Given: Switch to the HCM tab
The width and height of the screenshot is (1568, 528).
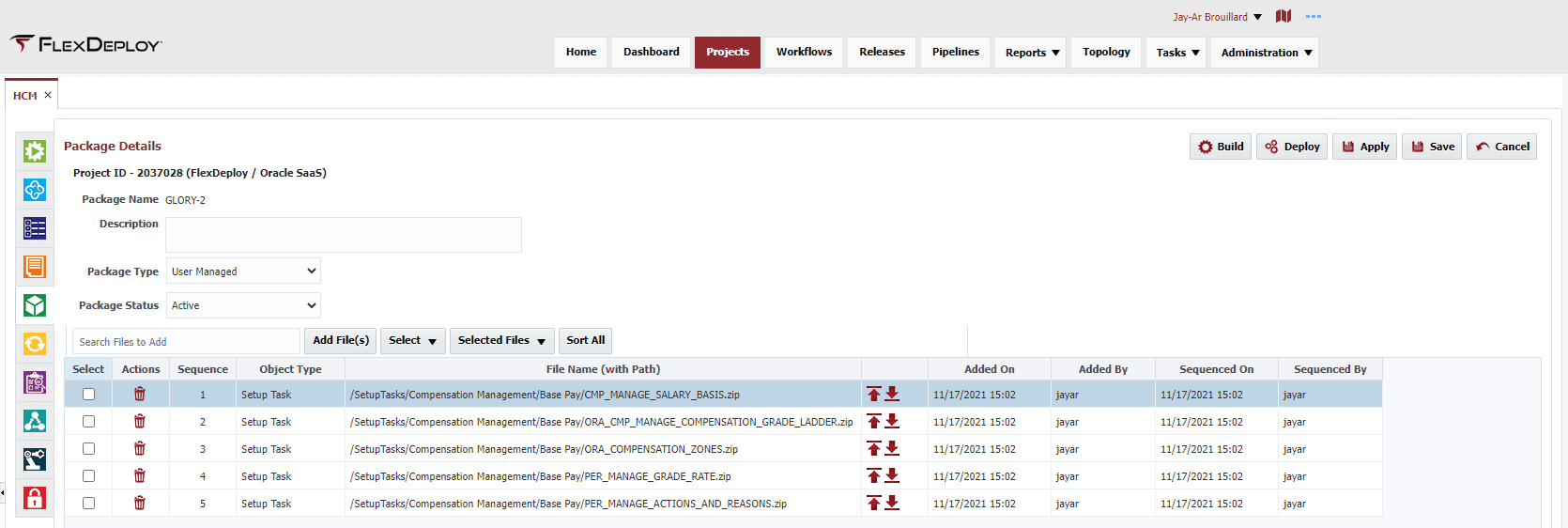Looking at the screenshot, I should click(25, 96).
